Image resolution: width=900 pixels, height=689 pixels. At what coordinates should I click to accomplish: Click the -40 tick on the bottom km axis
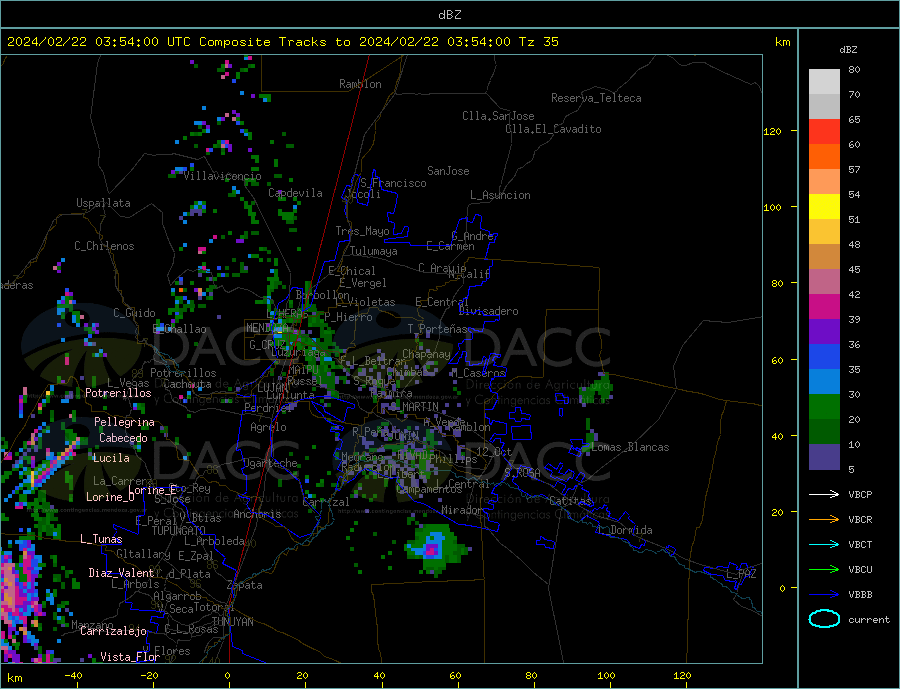[73, 676]
